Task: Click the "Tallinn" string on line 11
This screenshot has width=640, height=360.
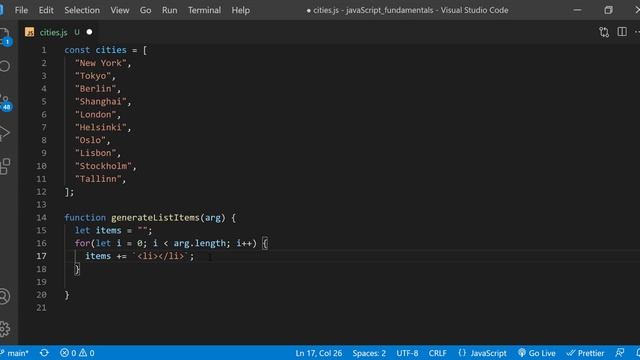Action: click(98, 179)
